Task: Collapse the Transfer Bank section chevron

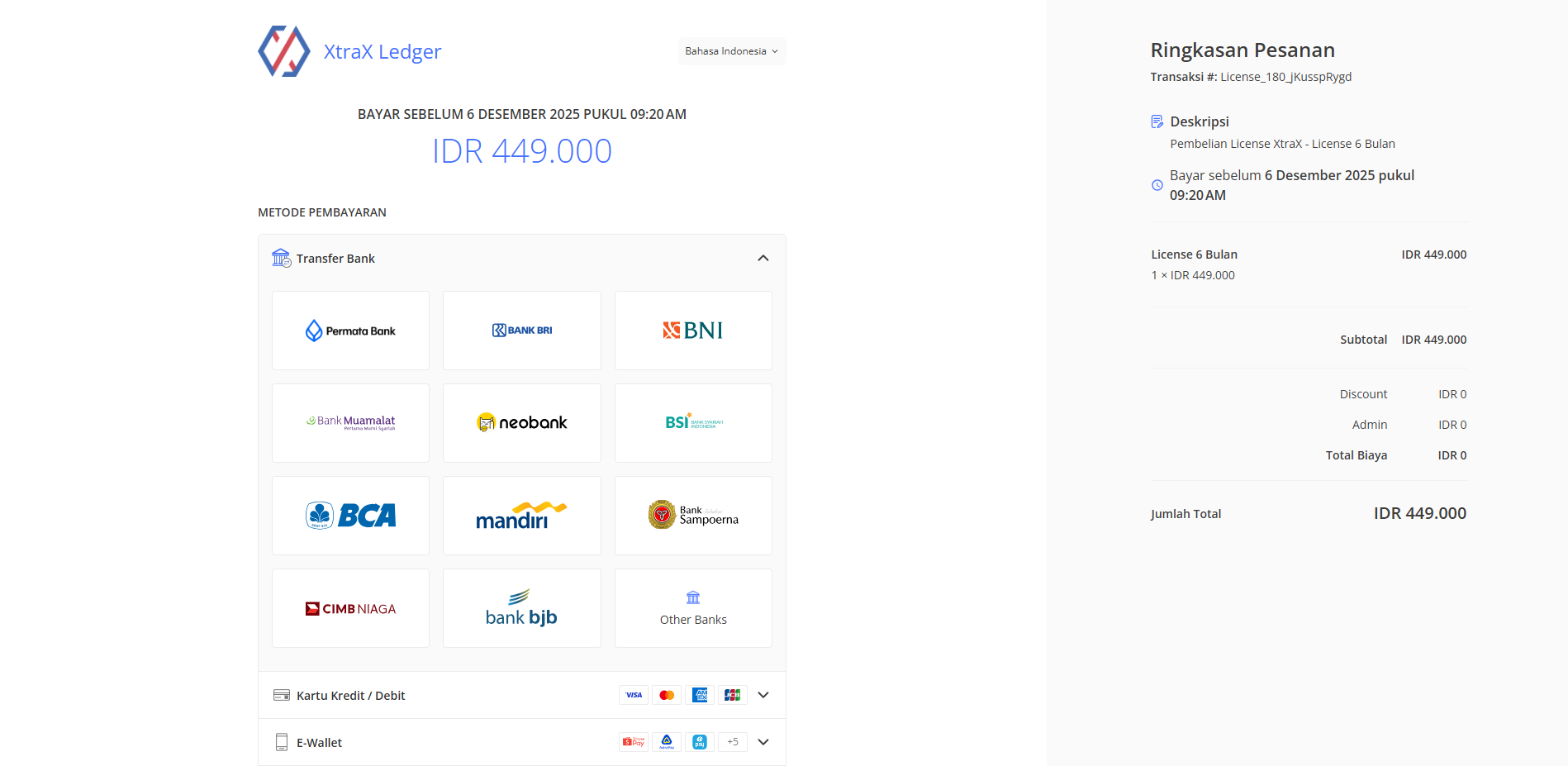Action: [763, 259]
